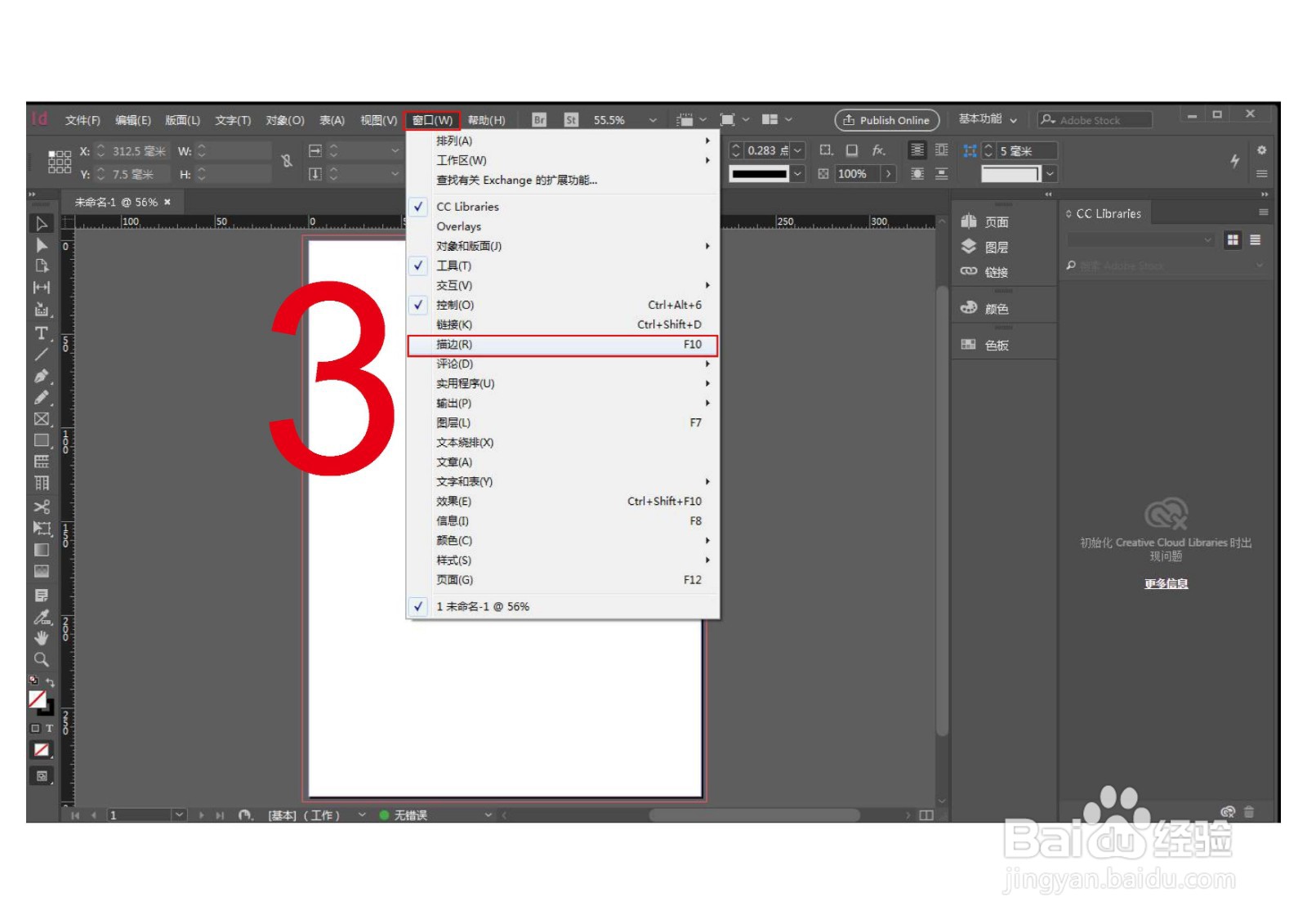1307x924 pixels.
Task: Switch CC Libraries to grid view
Action: click(1233, 240)
